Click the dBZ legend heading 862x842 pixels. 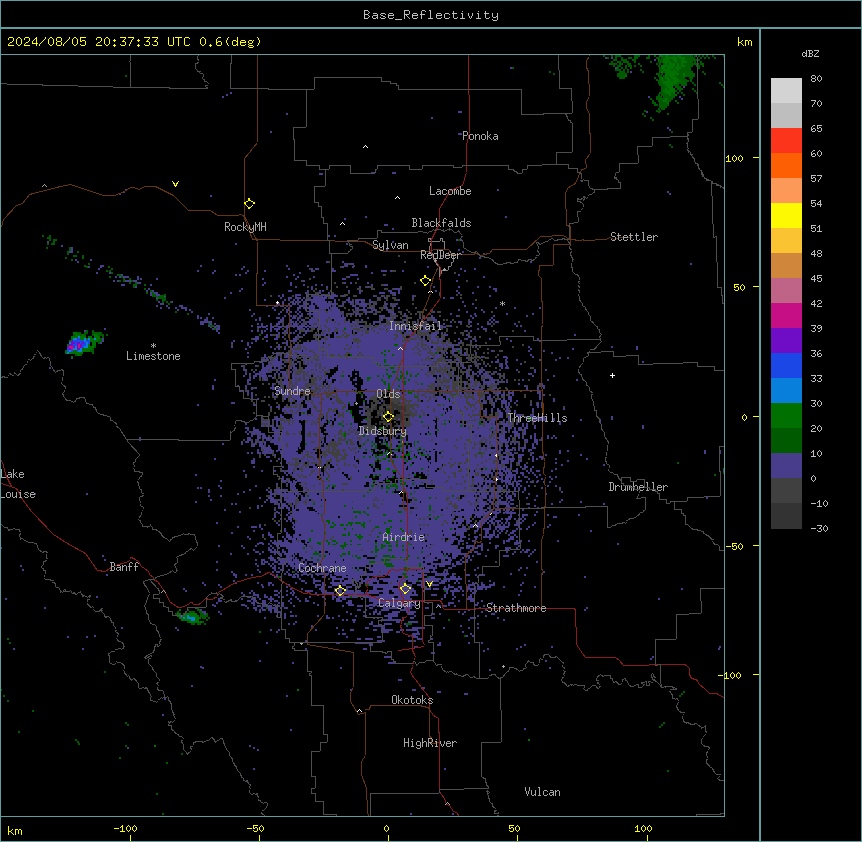coord(810,53)
